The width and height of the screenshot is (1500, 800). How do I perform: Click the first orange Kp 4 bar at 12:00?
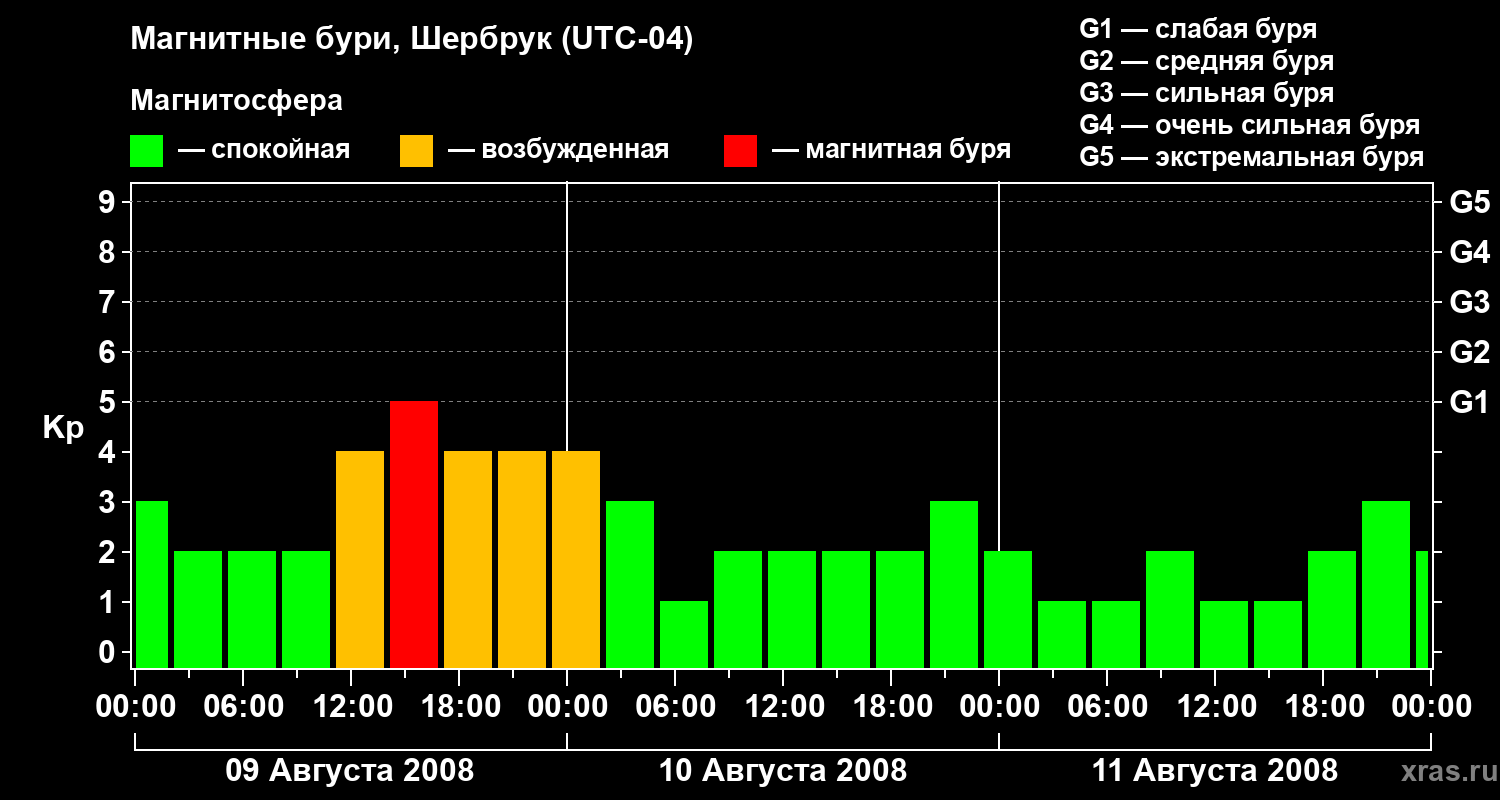tap(360, 559)
